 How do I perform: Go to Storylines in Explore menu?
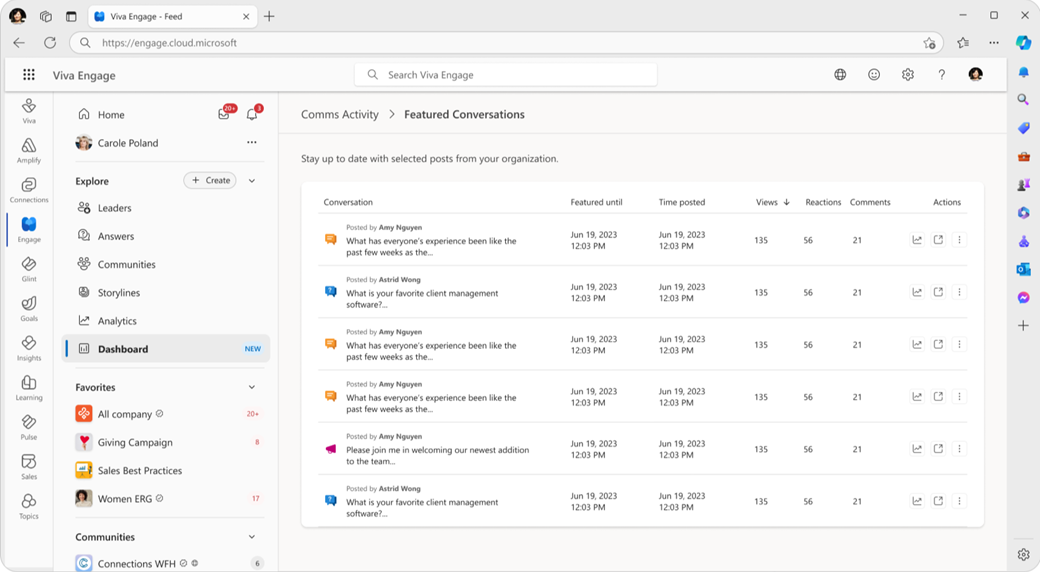(118, 293)
